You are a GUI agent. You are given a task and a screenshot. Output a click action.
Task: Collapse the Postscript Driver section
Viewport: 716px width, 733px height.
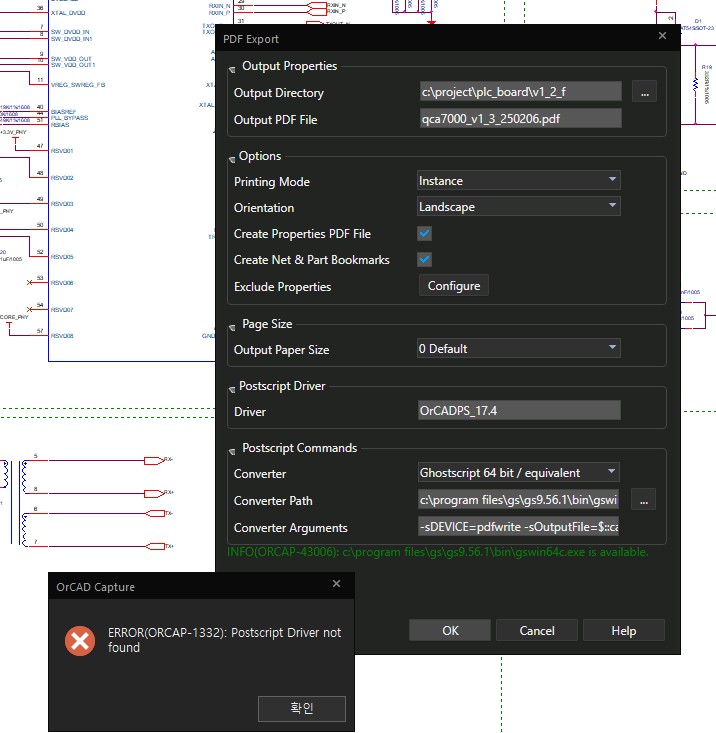(232, 390)
